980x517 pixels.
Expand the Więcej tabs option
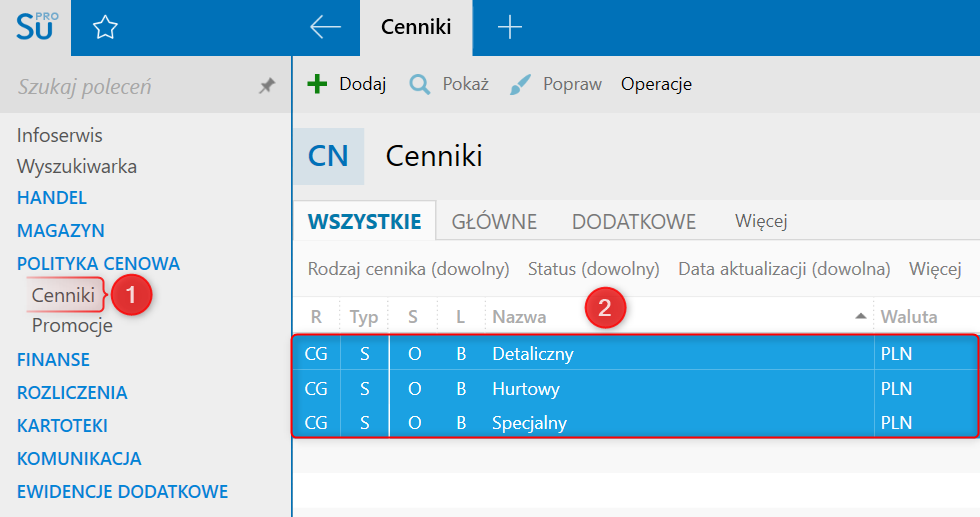pos(761,222)
